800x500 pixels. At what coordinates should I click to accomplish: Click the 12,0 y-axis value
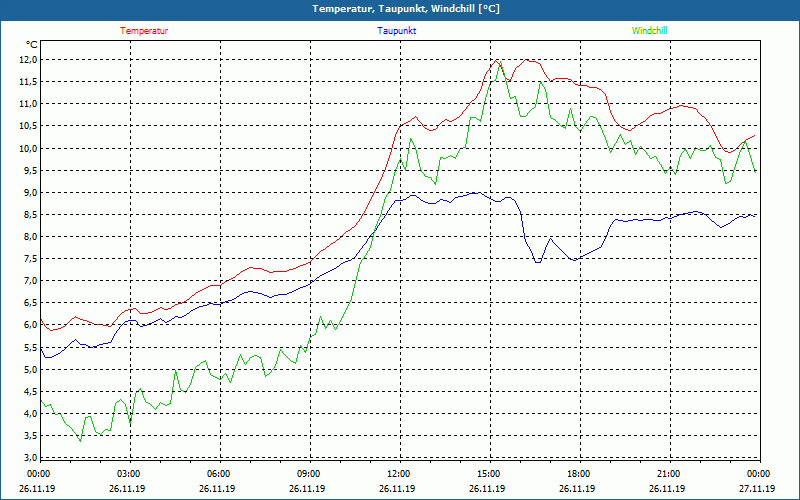coord(29,60)
